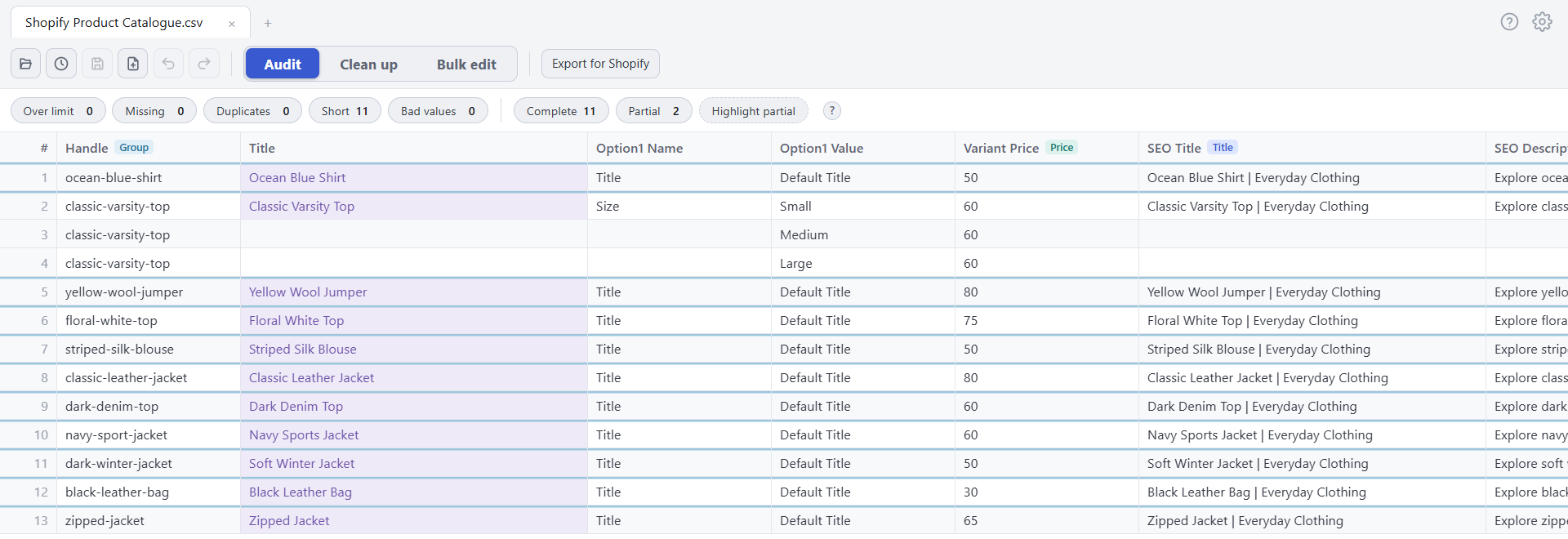Filter by Bad values
The width and height of the screenshot is (1568, 539).
pyautogui.click(x=438, y=111)
